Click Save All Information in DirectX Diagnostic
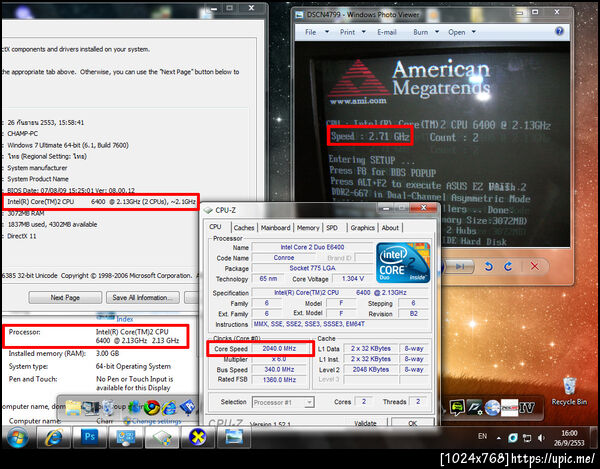600x469 pixels. [x=142, y=297]
